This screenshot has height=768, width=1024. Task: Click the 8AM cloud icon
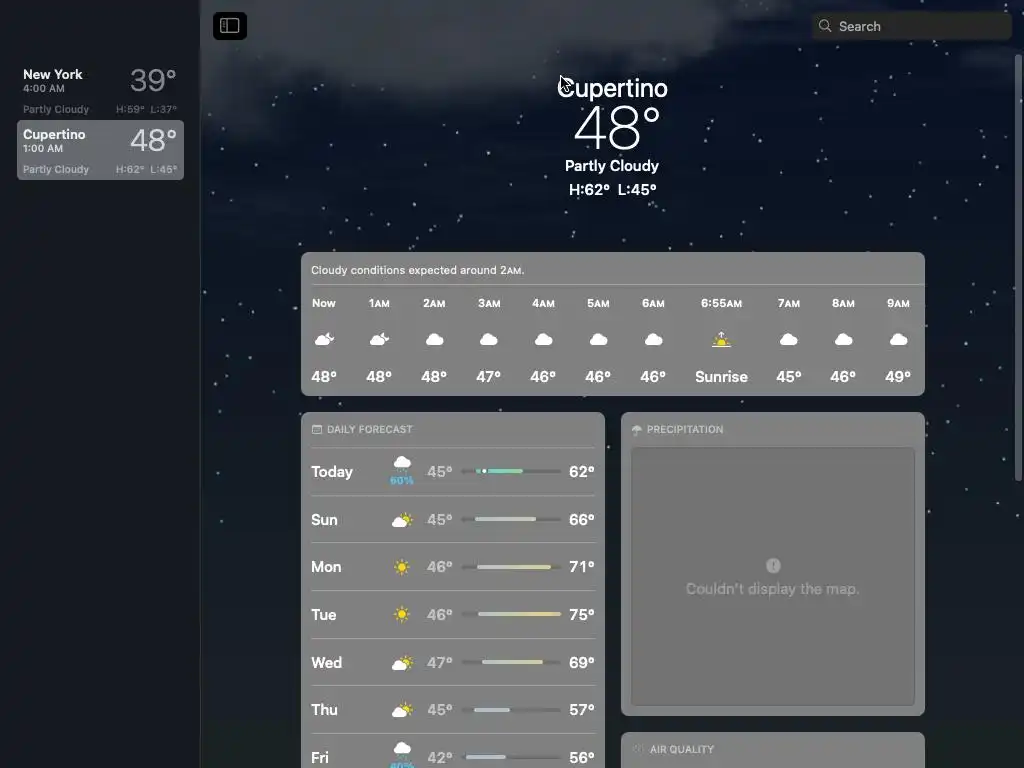click(843, 340)
